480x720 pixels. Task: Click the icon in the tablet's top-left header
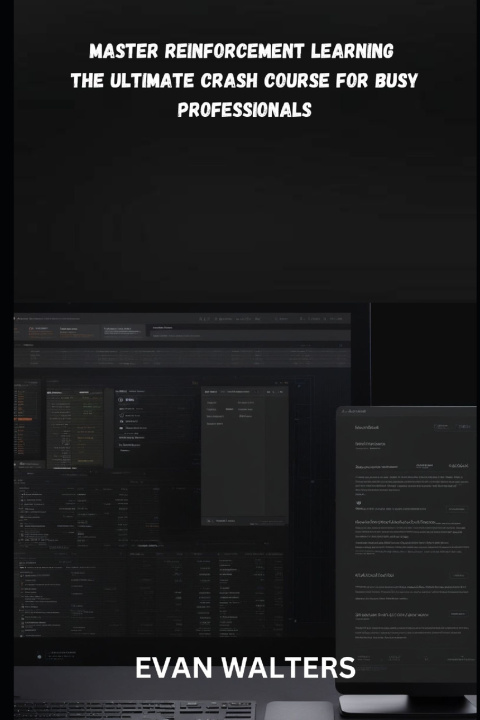coord(344,411)
